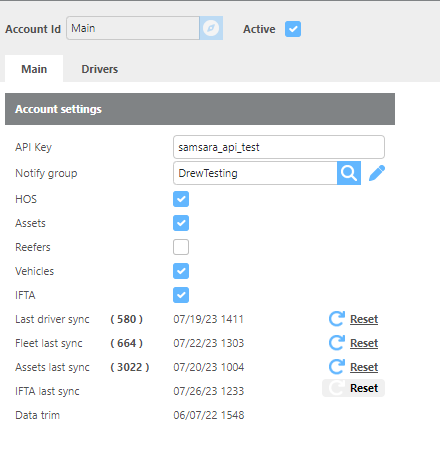
Task: Edit Notify group with the pencil icon
Action: 377,173
